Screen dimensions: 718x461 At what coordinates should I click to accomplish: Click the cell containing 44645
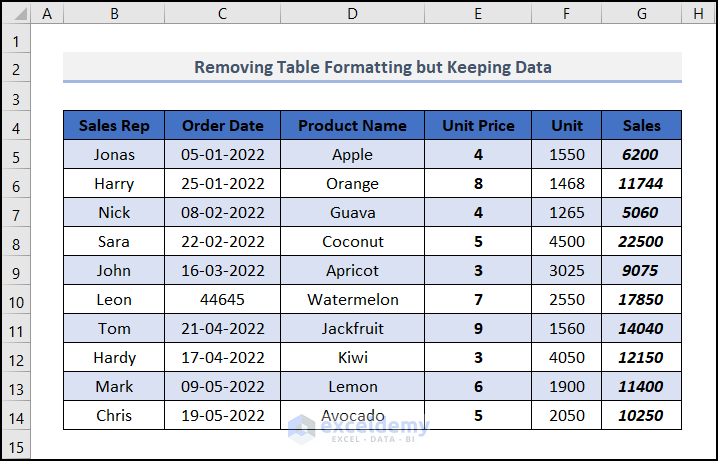click(x=223, y=300)
